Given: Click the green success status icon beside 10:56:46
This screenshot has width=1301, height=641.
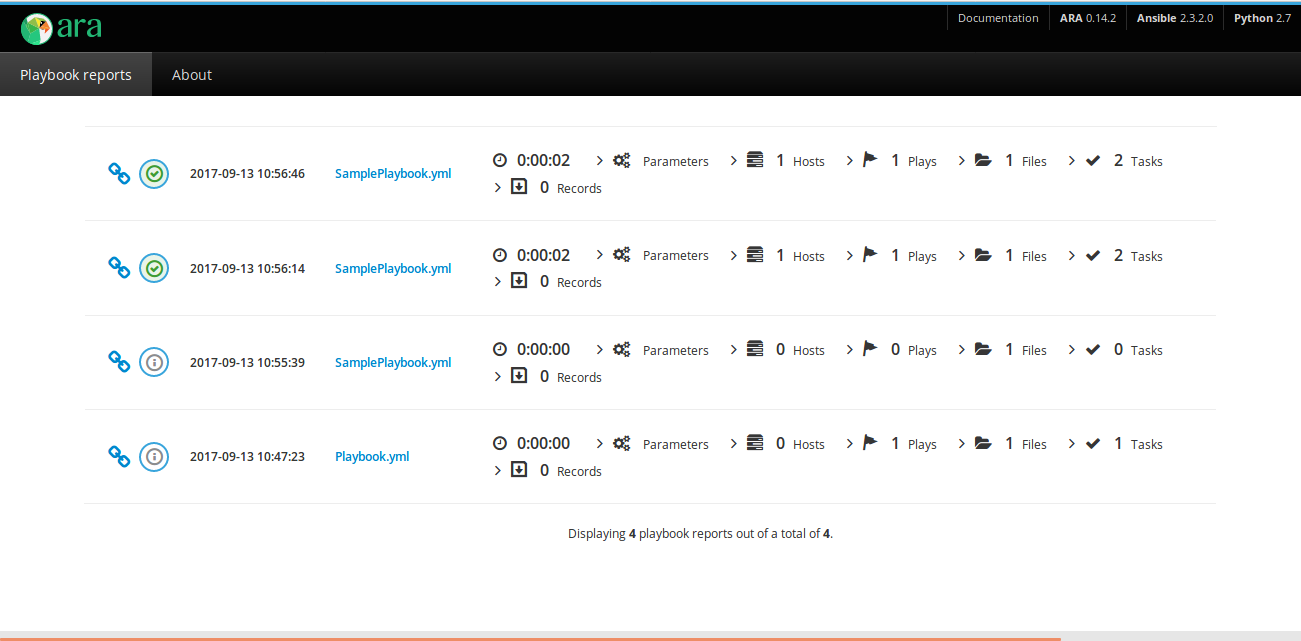Looking at the screenshot, I should (x=154, y=173).
